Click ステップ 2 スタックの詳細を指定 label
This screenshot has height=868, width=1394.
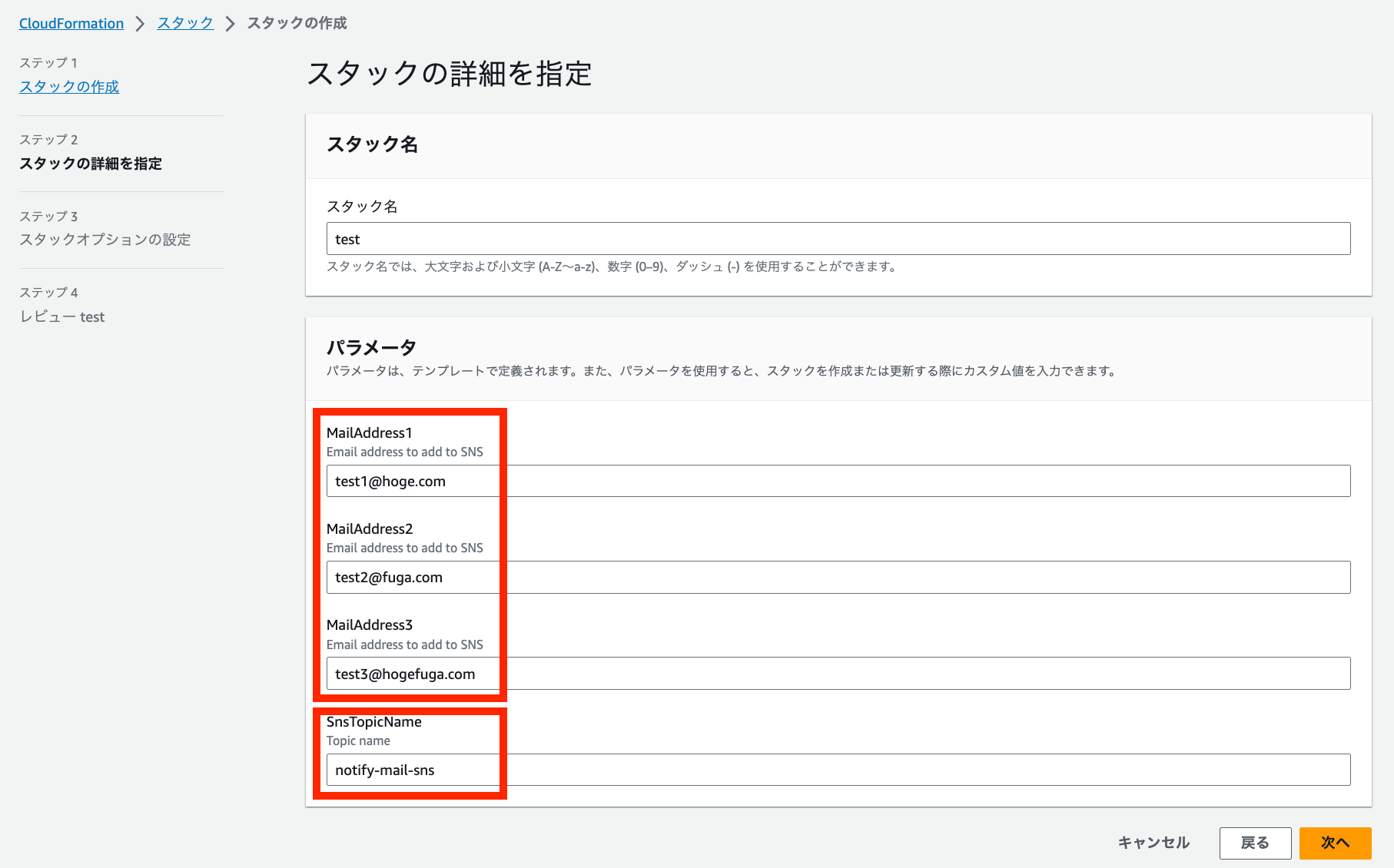(91, 164)
